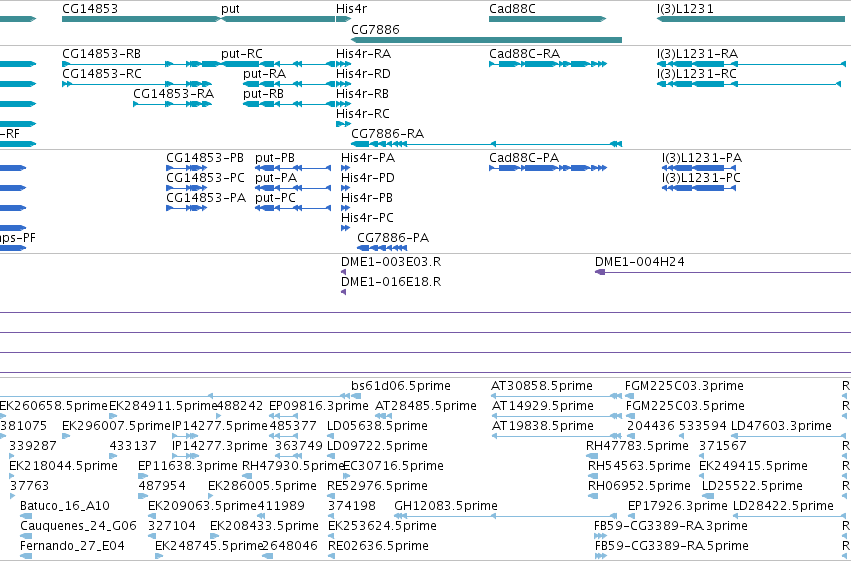Click the LD09722.5prime EST label
Viewport: 851px width, 561px height.
pyautogui.click(x=377, y=447)
